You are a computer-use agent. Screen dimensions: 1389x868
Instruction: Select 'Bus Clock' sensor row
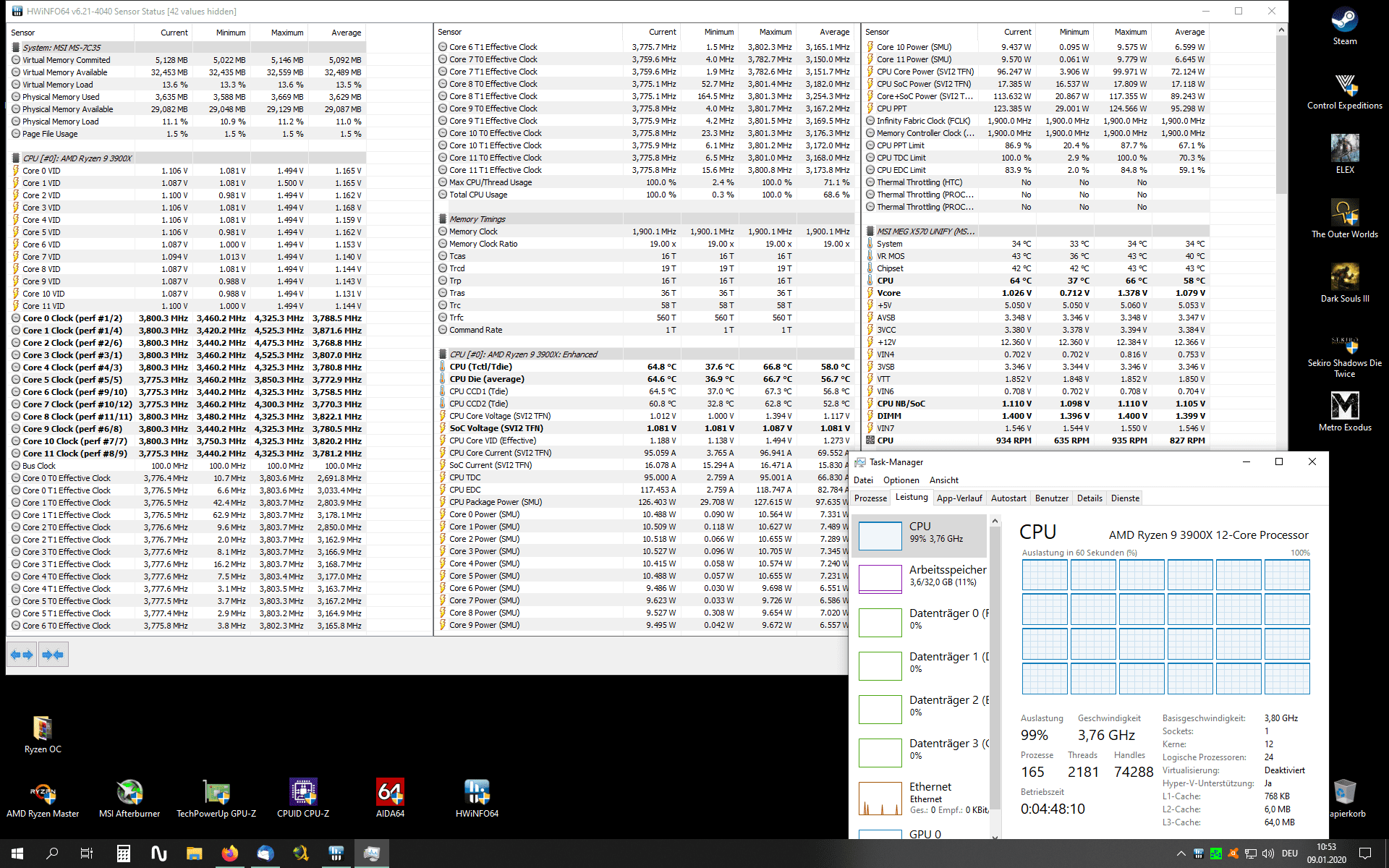coord(187,466)
